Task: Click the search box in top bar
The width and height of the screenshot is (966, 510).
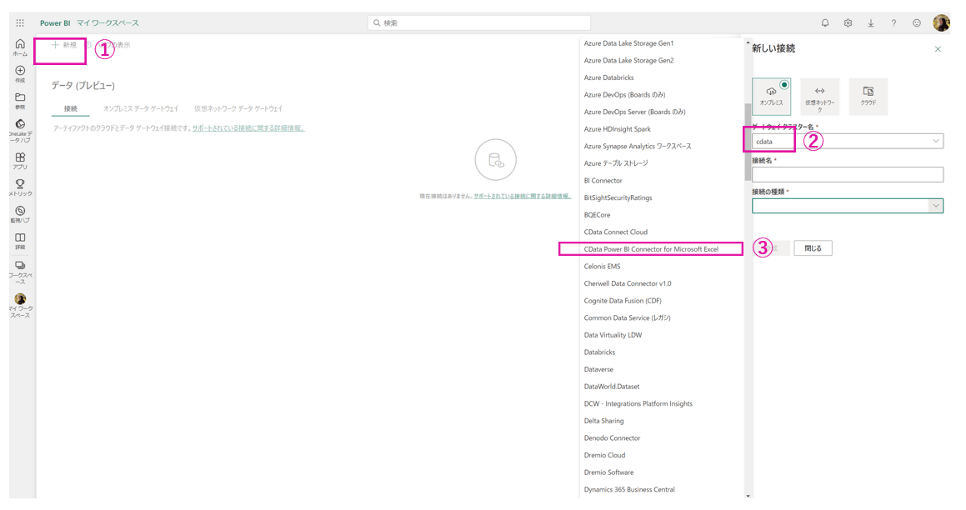Action: (479, 23)
